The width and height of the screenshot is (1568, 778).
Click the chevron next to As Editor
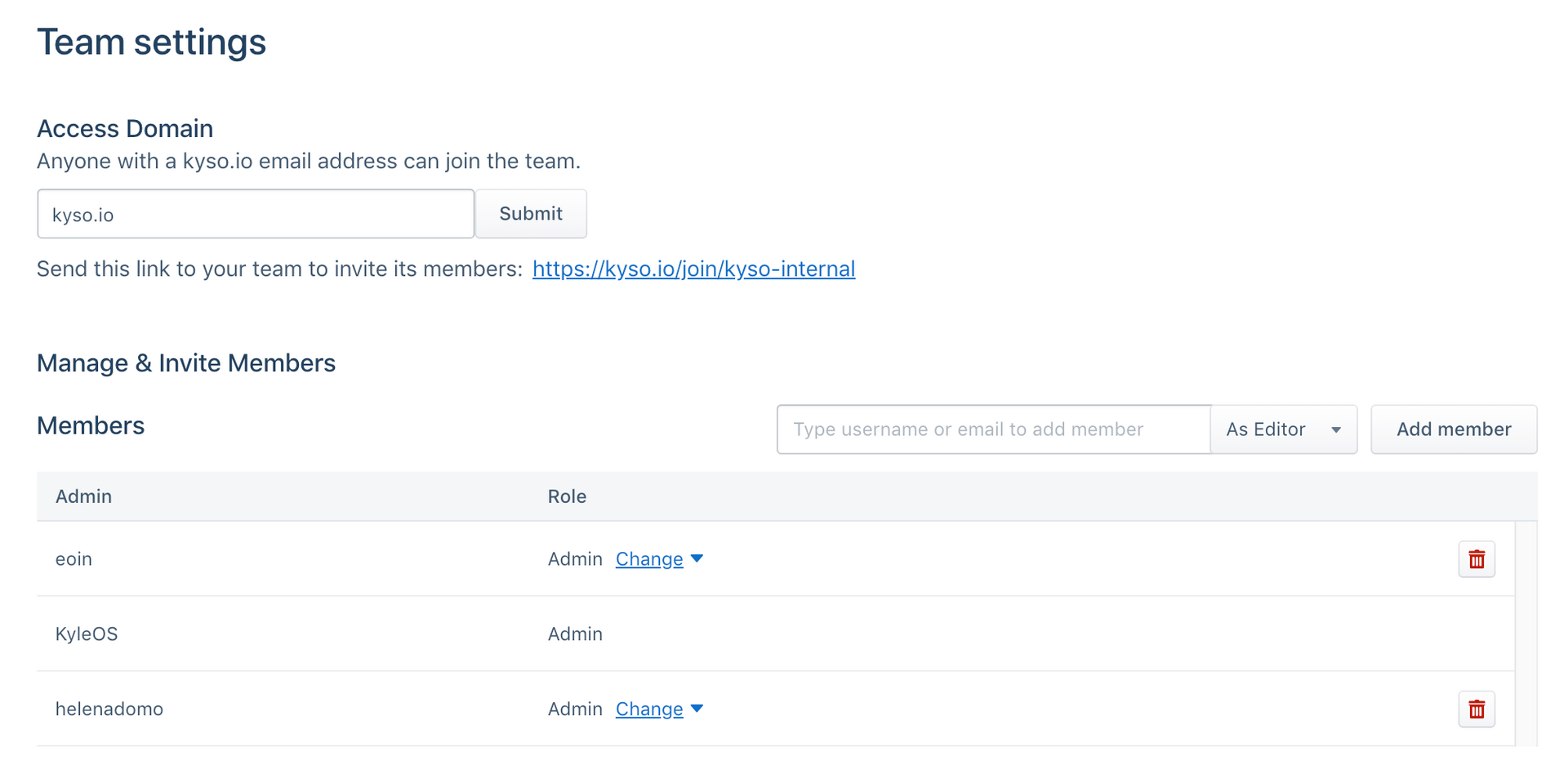point(1336,429)
